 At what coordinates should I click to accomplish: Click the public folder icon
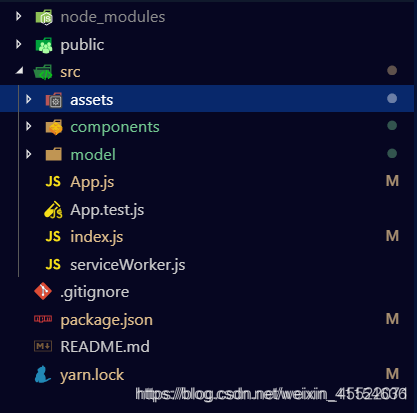pos(44,45)
